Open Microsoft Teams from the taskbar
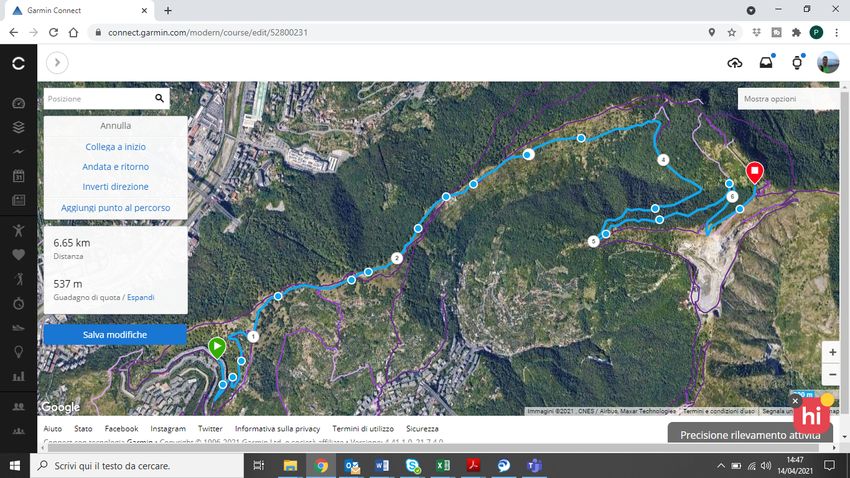Screen dimensions: 850x478 534,466
